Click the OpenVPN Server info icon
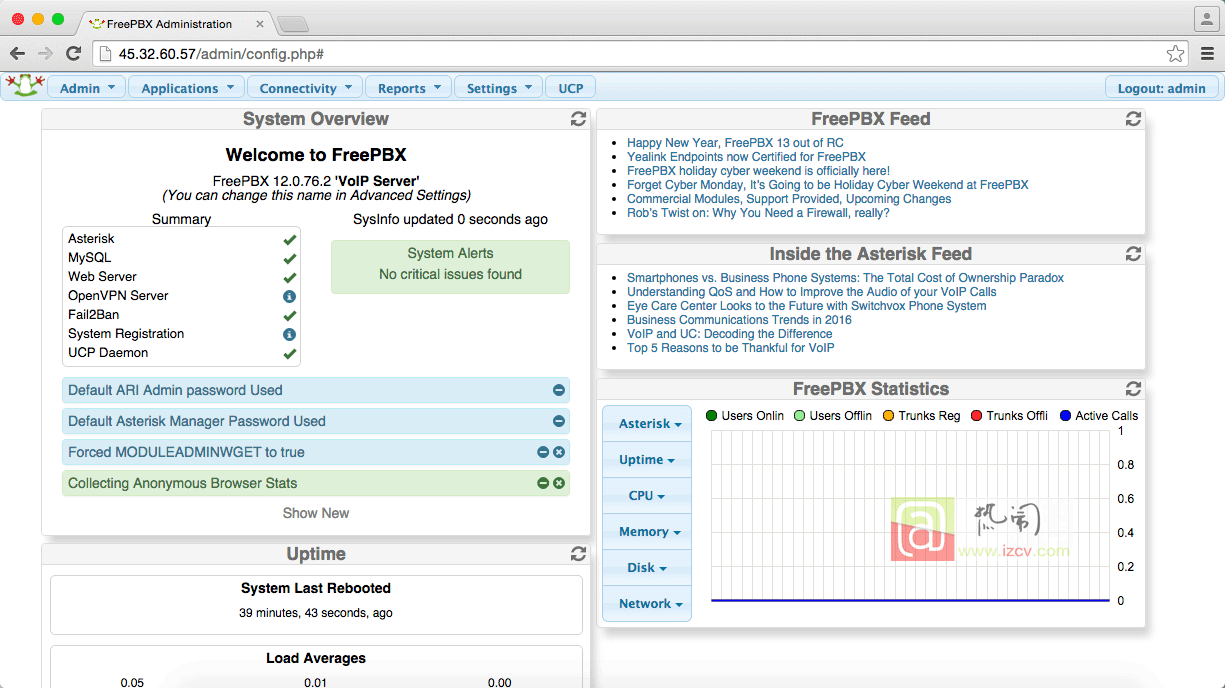Screen dimensions: 1225x688 click(289, 296)
